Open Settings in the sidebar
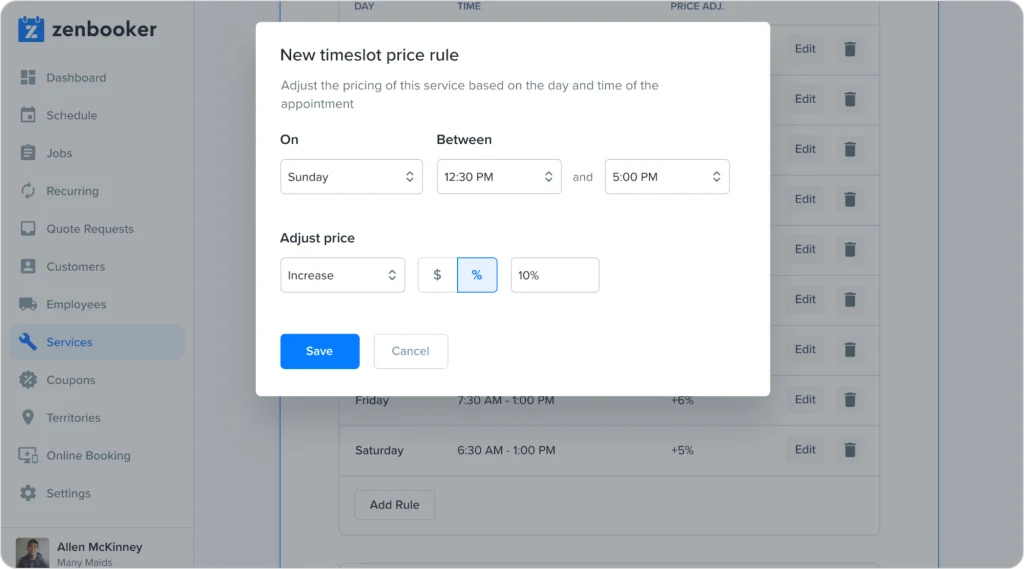Viewport: 1024px width, 569px height. (x=97, y=493)
